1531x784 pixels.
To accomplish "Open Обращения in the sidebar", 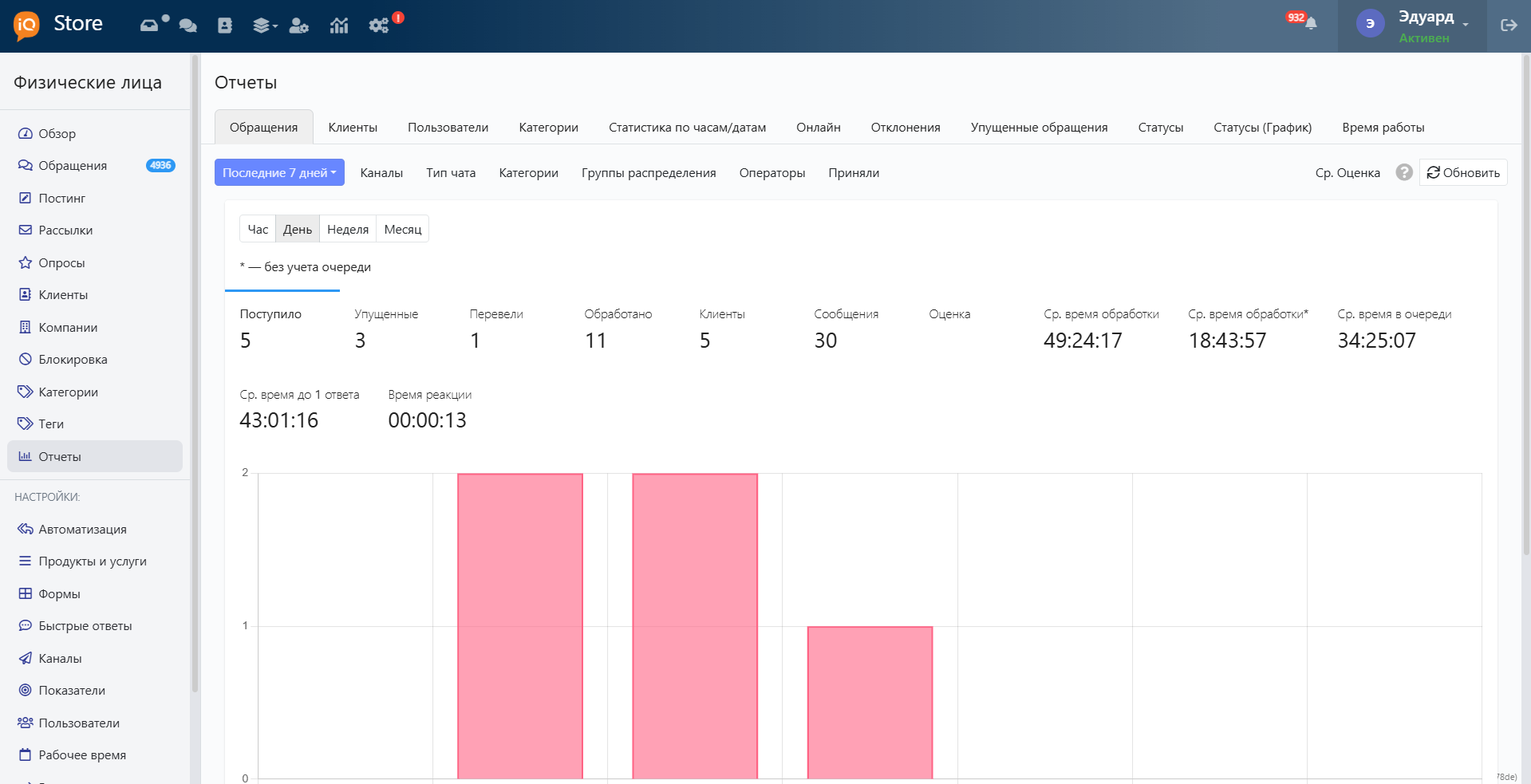I will (95, 165).
